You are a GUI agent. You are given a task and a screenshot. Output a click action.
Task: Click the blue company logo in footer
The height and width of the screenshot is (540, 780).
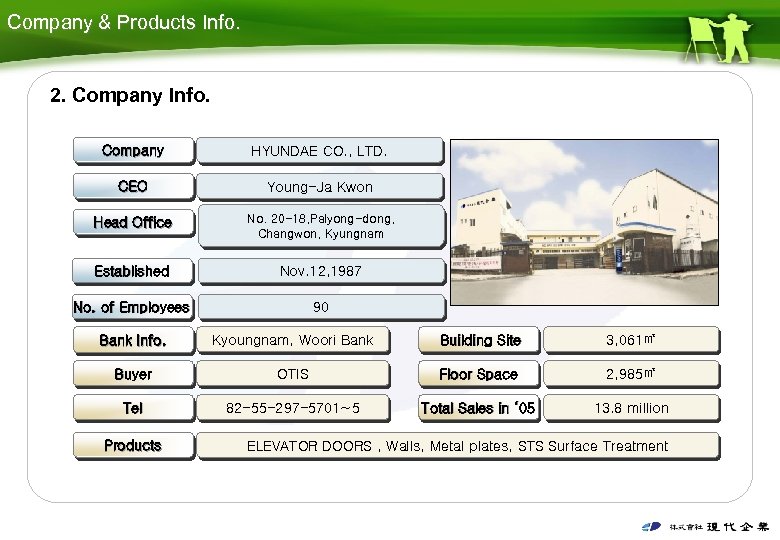click(x=651, y=527)
